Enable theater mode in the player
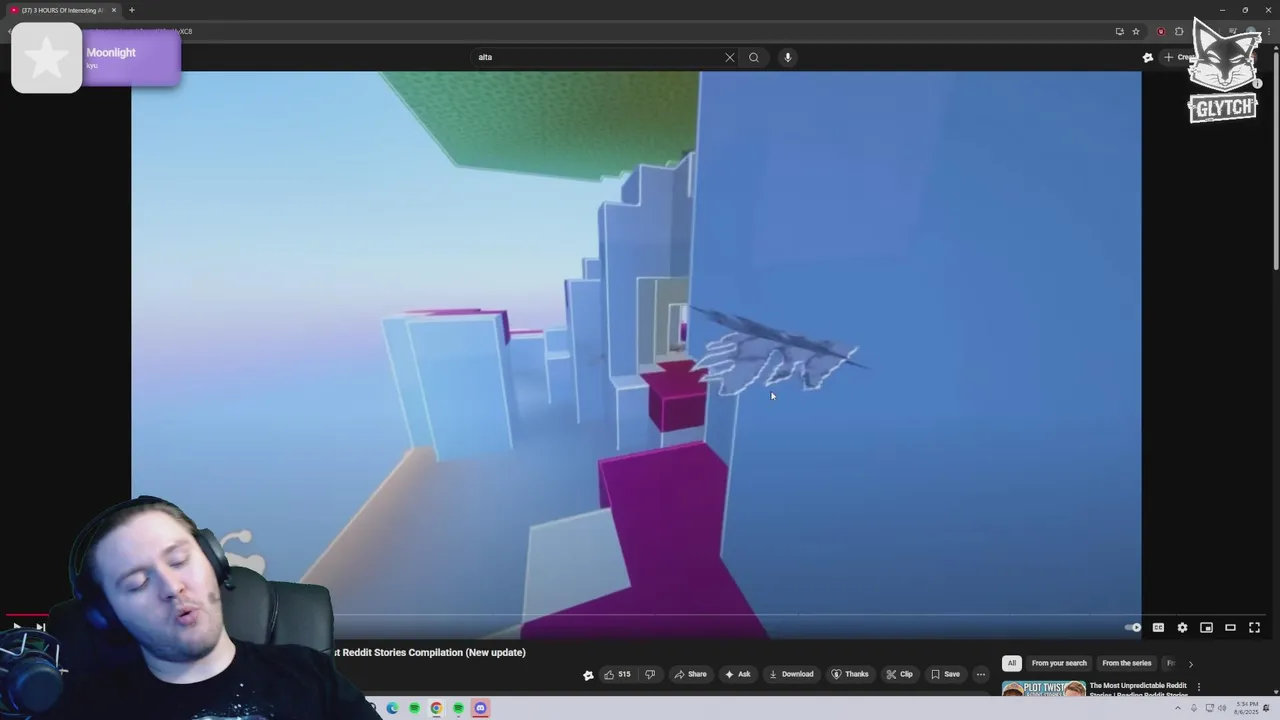The height and width of the screenshot is (720, 1280). coord(1230,627)
